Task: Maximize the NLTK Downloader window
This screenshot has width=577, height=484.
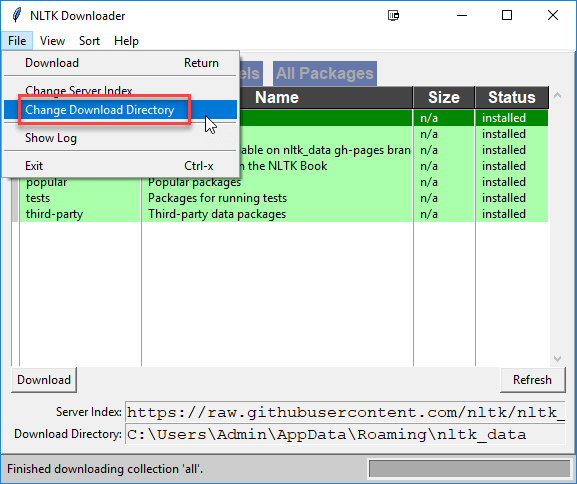Action: [x=507, y=15]
